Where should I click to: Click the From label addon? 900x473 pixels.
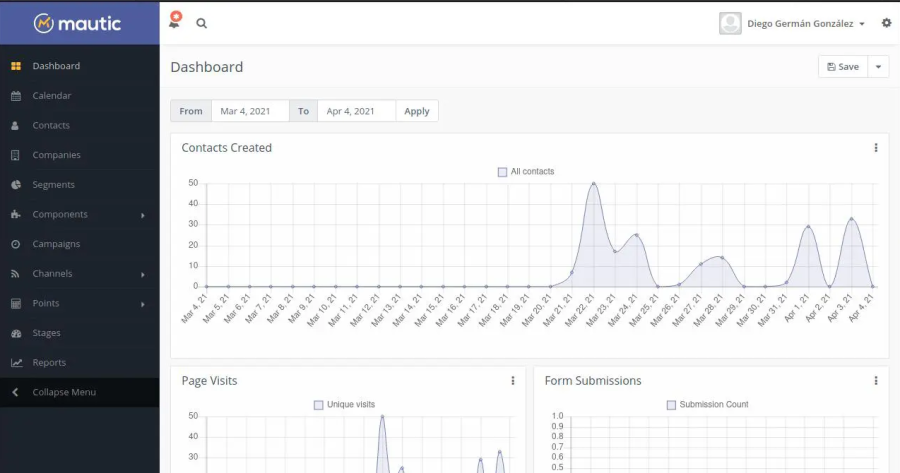(191, 111)
